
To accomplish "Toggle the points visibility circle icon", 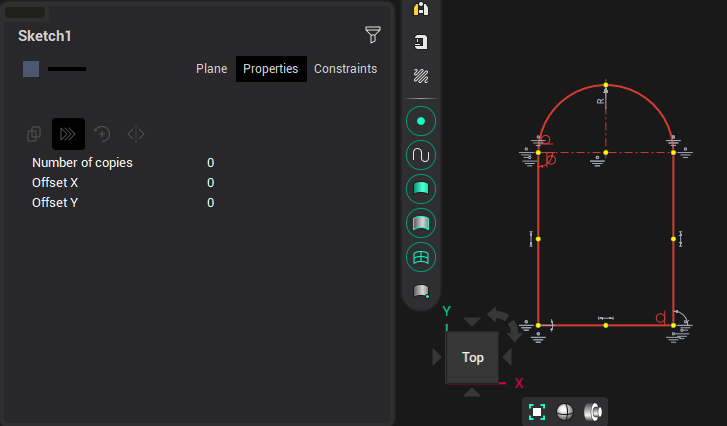I will [x=421, y=121].
